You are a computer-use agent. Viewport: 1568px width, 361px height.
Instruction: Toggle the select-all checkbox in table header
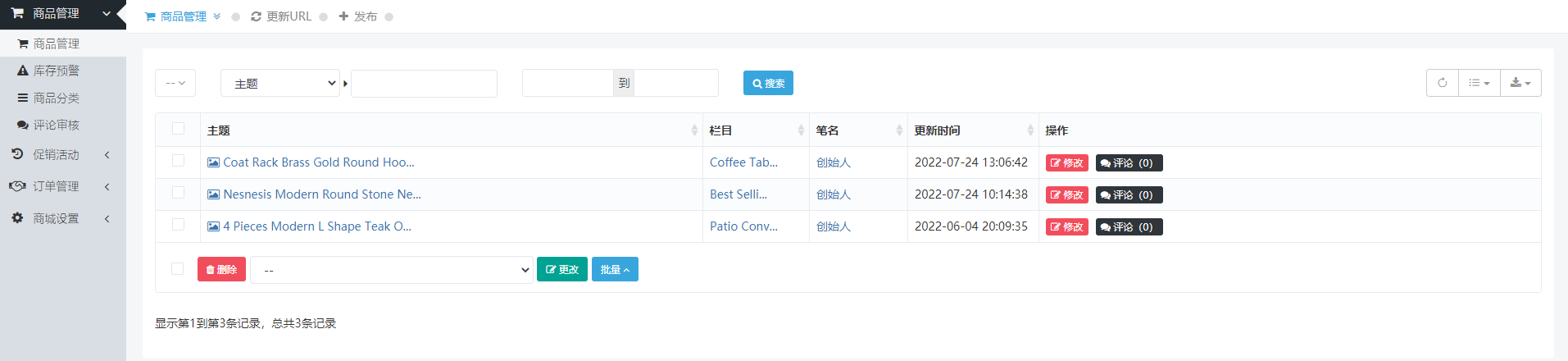(x=178, y=129)
